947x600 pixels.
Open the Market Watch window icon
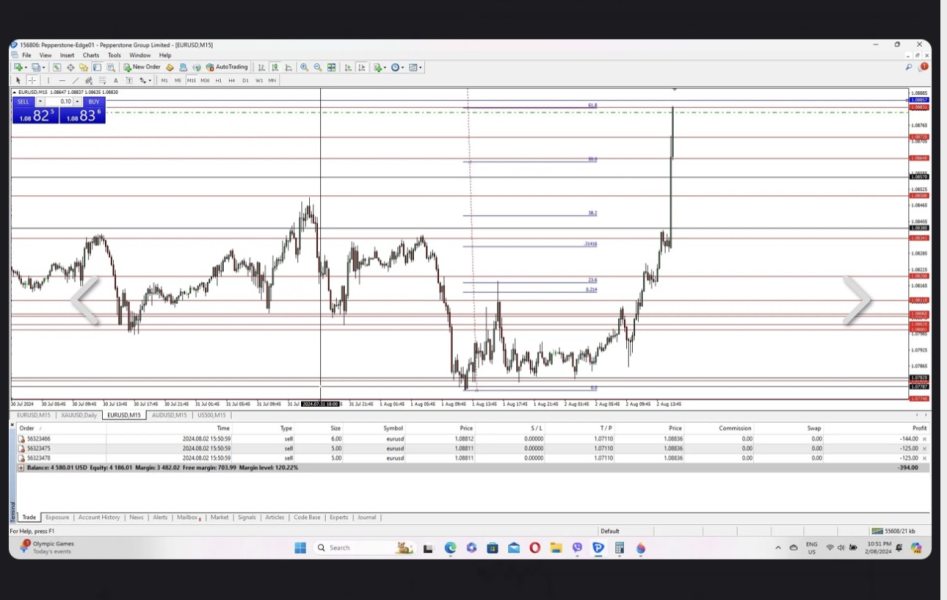click(57, 68)
